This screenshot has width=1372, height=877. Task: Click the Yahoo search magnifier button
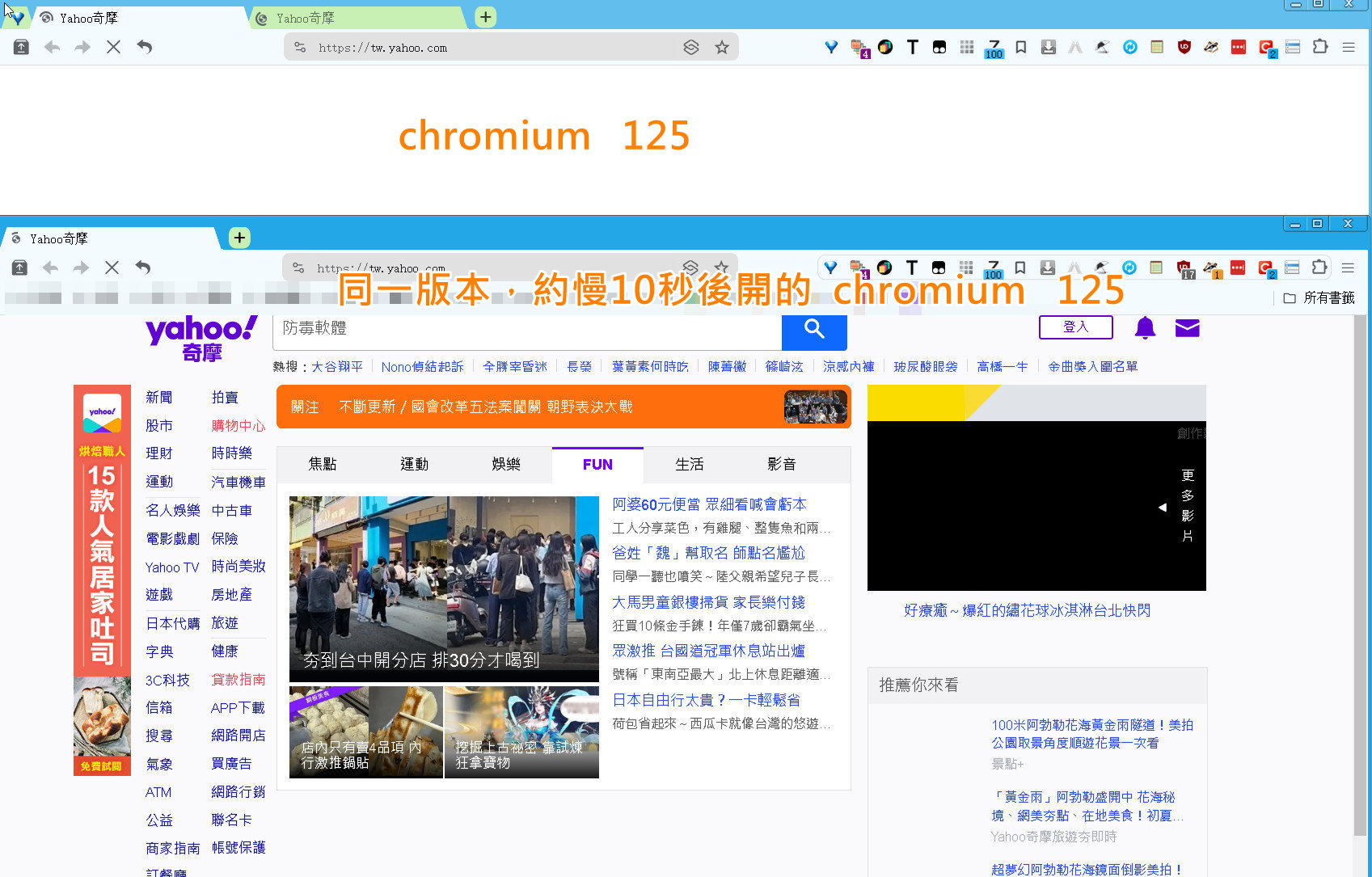pyautogui.click(x=814, y=328)
